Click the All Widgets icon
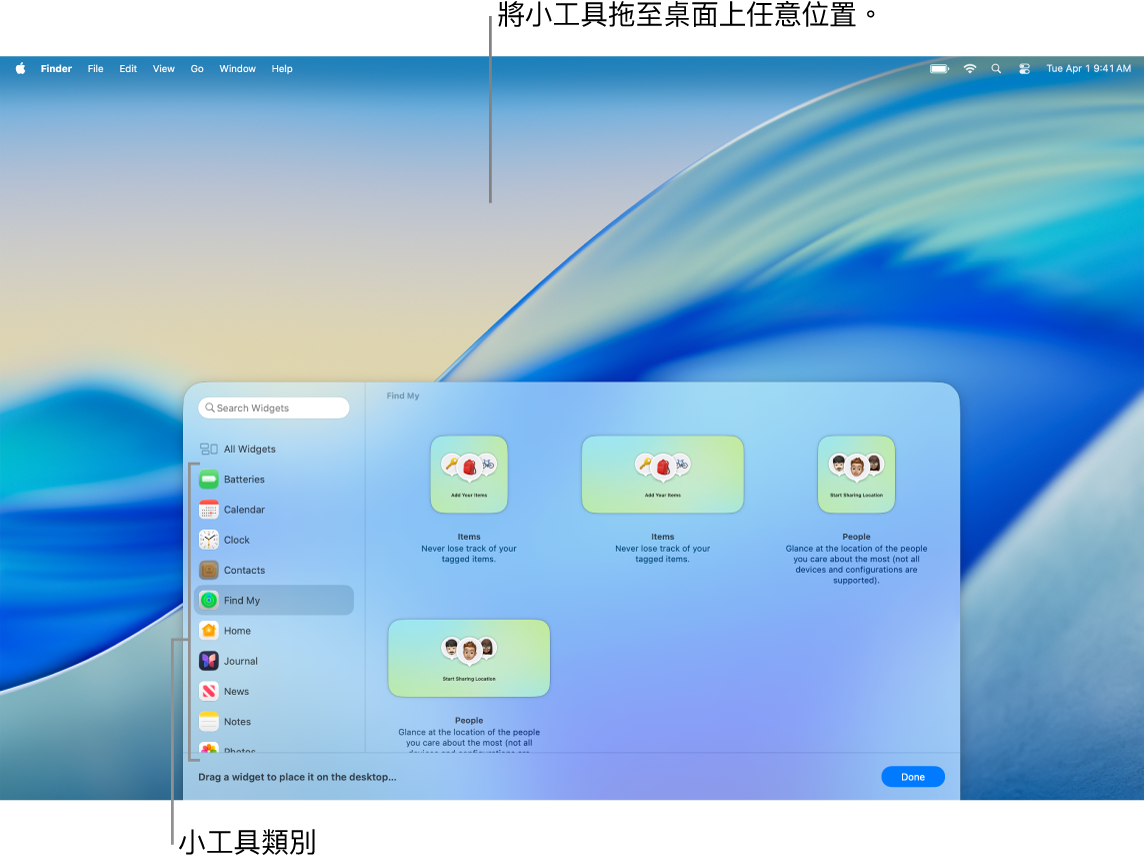This screenshot has height=862, width=1144. tap(209, 449)
